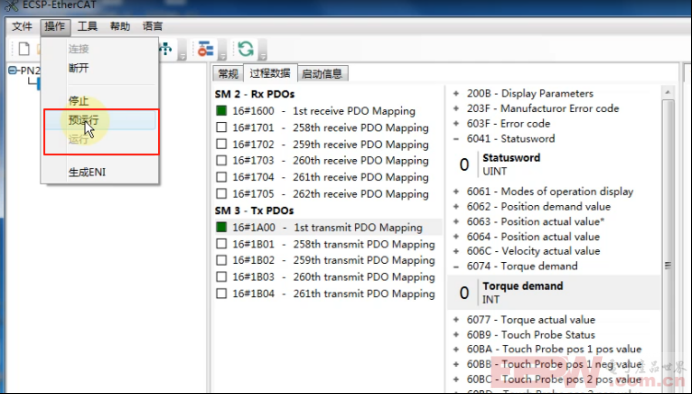Switch to the 过程数据 tab
This screenshot has width=692, height=394.
[x=270, y=73]
